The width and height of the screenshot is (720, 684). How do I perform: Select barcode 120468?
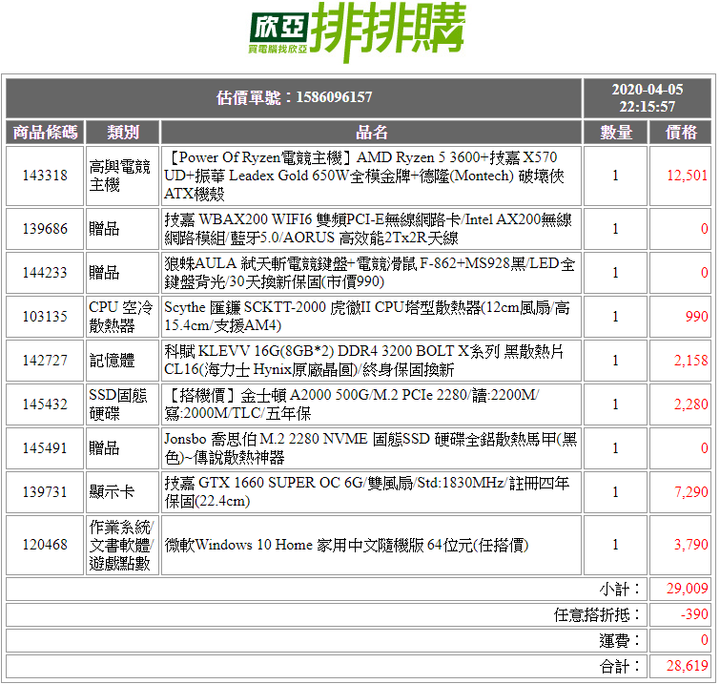(x=45, y=545)
